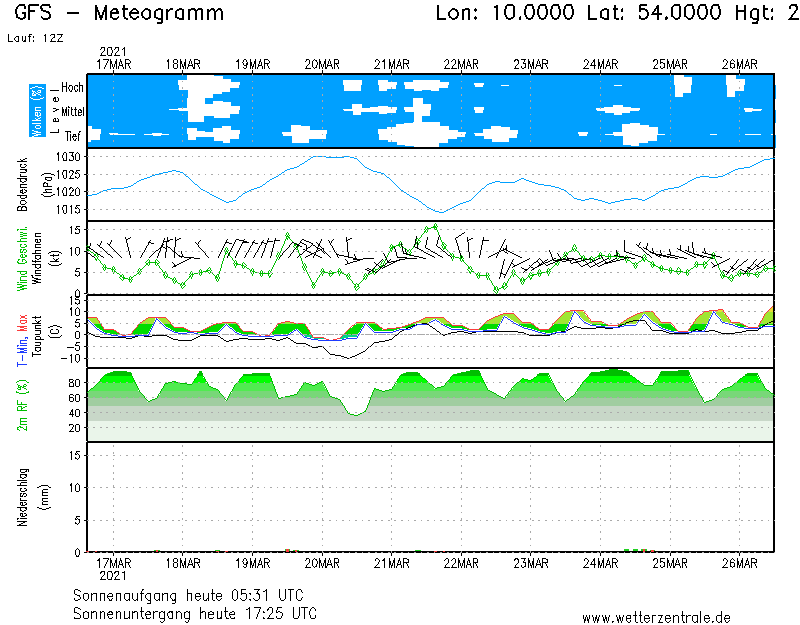
Task: Click the Bodendruck axis label
Action: tap(23, 184)
